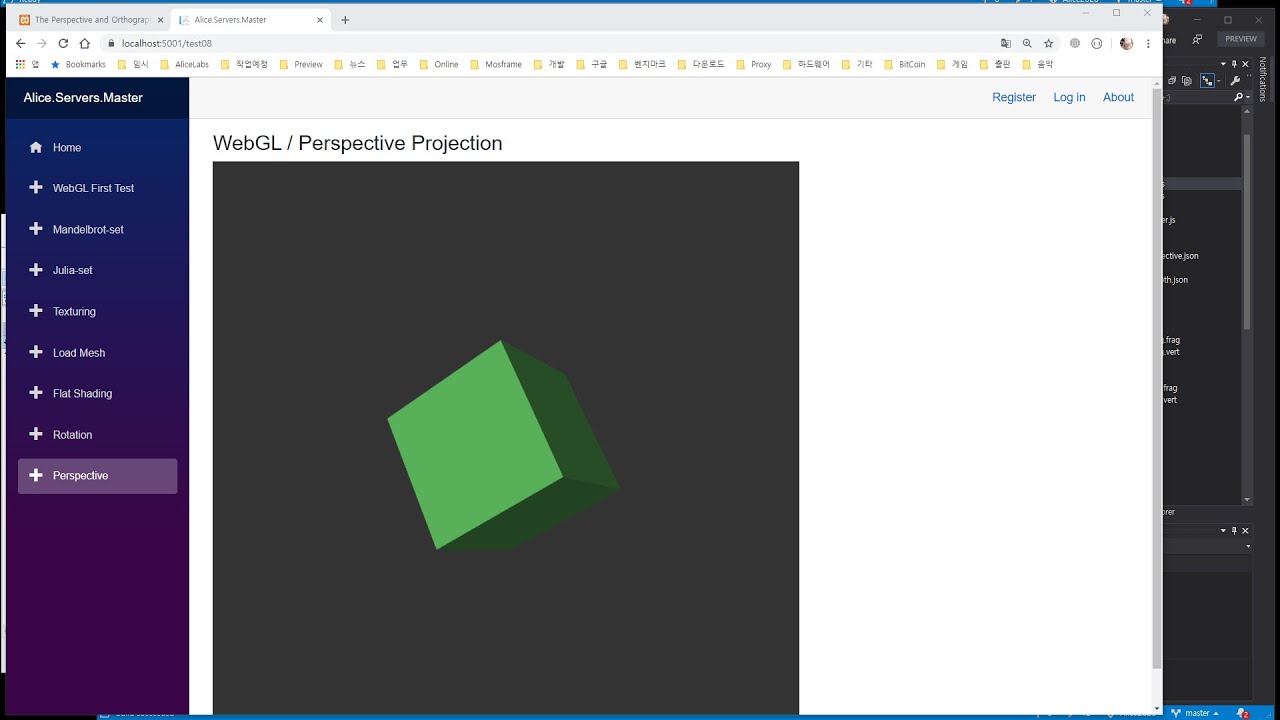The width and height of the screenshot is (1280, 720).
Task: Click the Solution Explorer search dropdown arrow
Action: coord(1248,97)
